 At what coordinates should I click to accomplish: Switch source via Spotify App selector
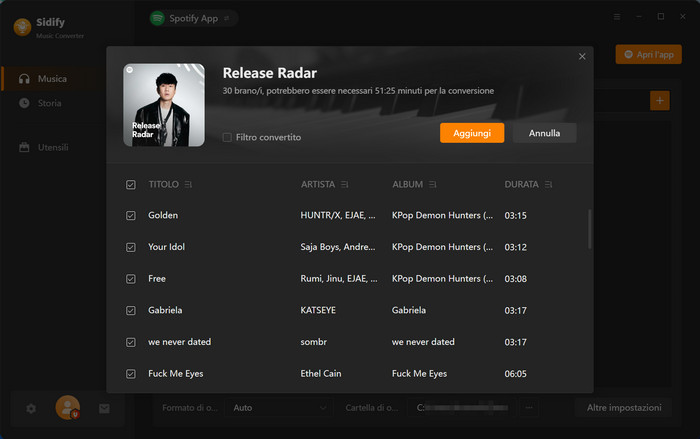193,18
